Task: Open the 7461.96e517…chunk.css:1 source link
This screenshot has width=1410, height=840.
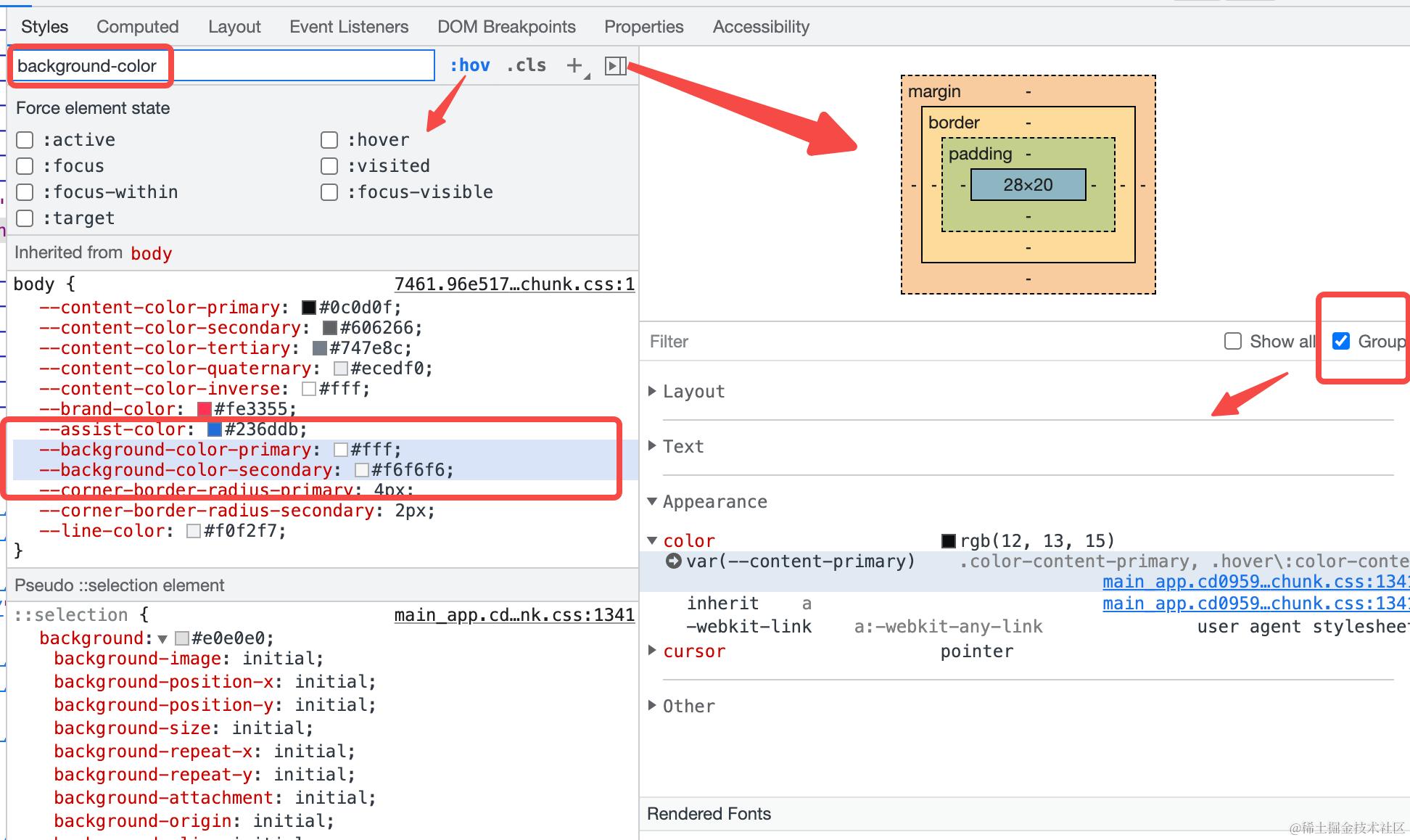Action: point(514,284)
